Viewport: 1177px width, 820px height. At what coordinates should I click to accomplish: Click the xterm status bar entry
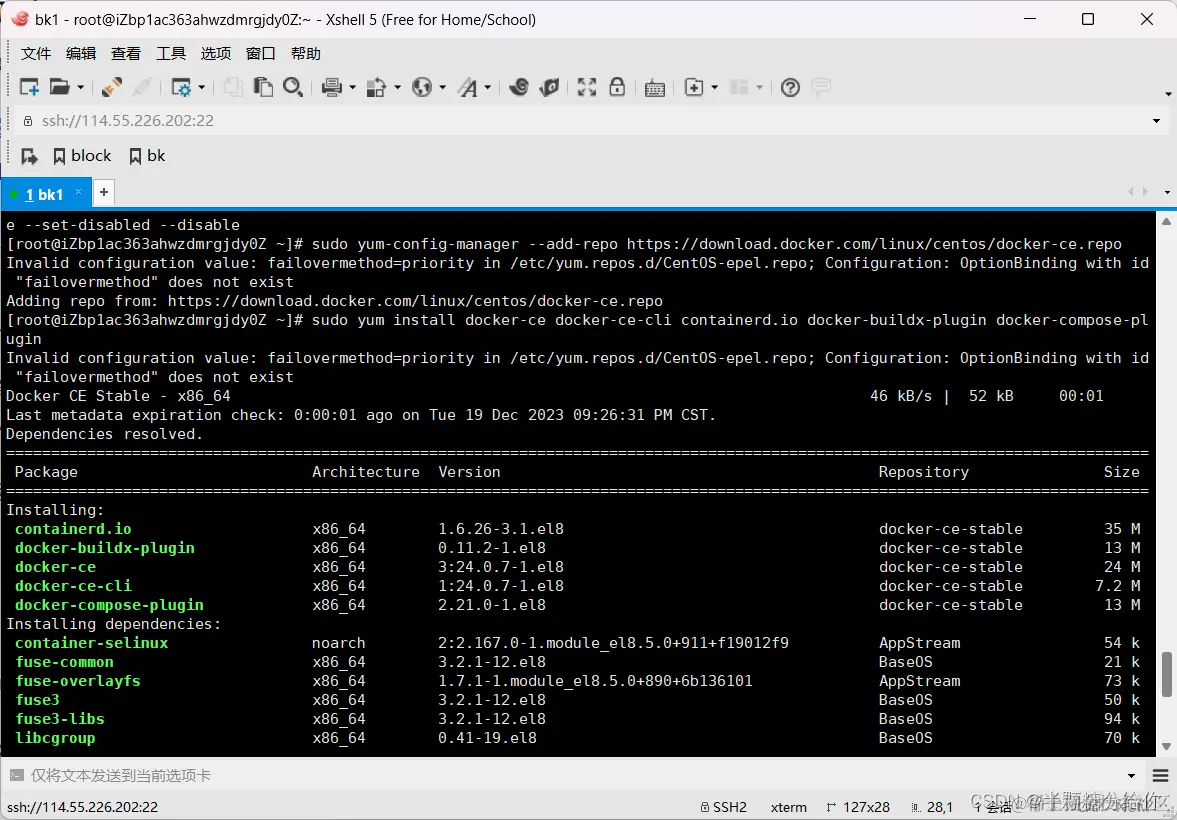pyautogui.click(x=788, y=807)
